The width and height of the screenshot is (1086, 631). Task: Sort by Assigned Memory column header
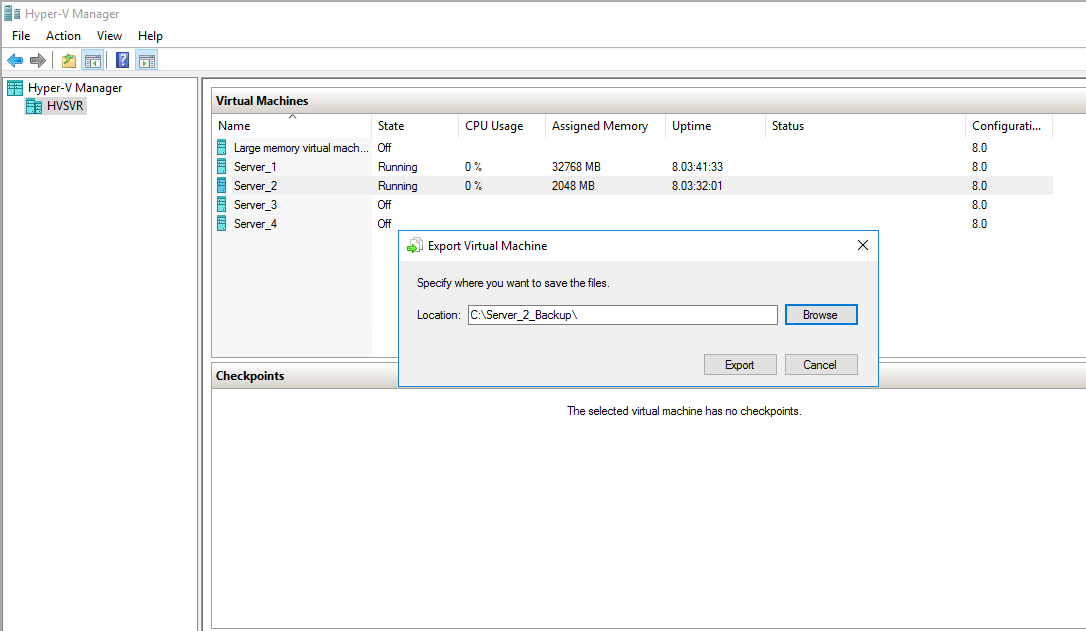coord(605,126)
